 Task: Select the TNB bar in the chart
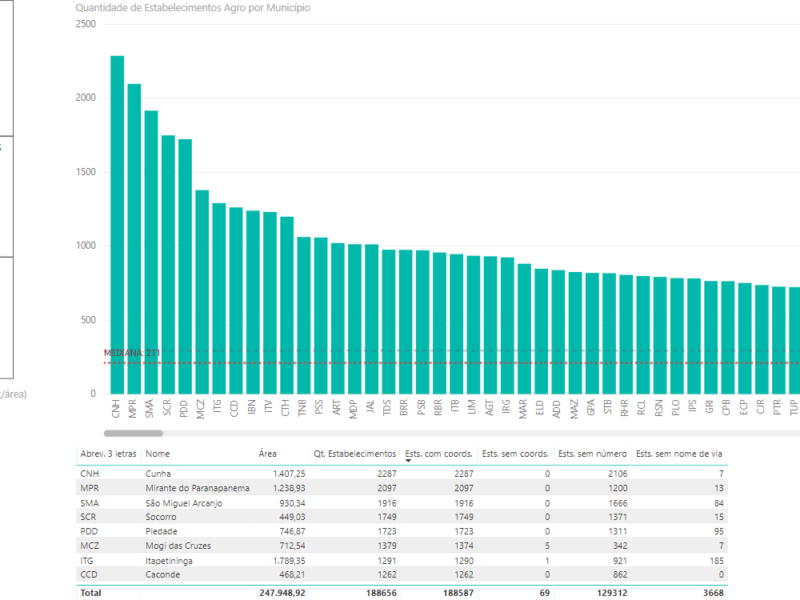pos(304,315)
